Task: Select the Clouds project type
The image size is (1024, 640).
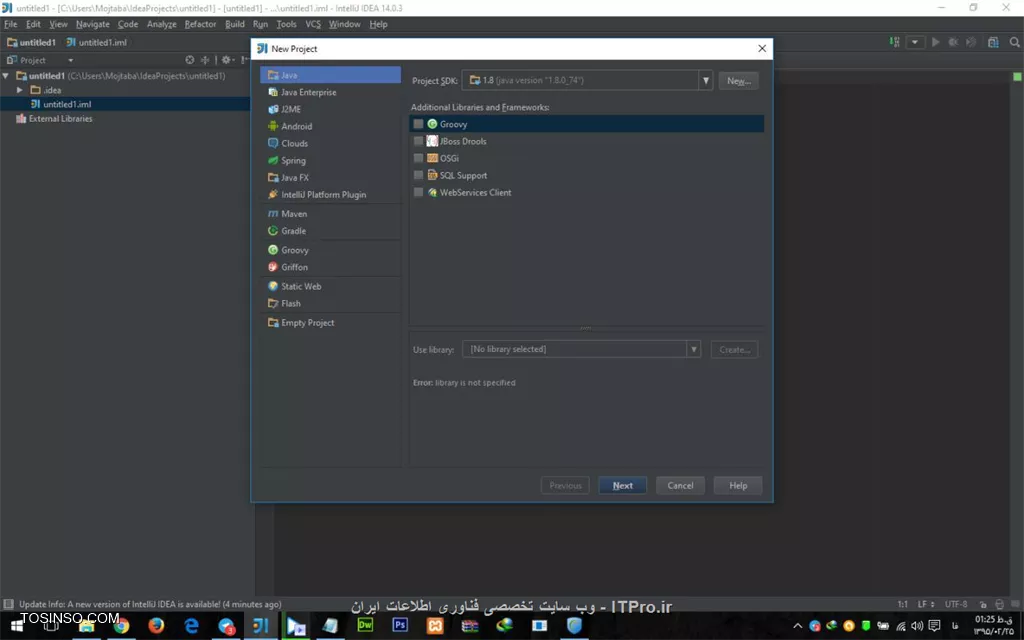Action: coord(330,143)
